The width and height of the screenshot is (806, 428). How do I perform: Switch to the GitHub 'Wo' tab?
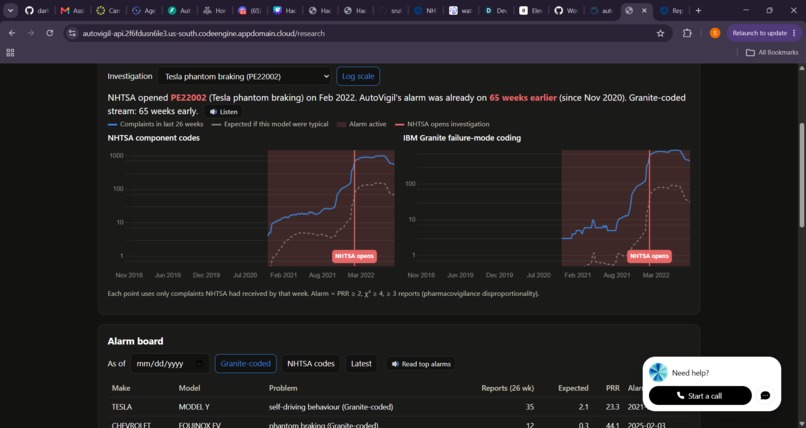[565, 10]
